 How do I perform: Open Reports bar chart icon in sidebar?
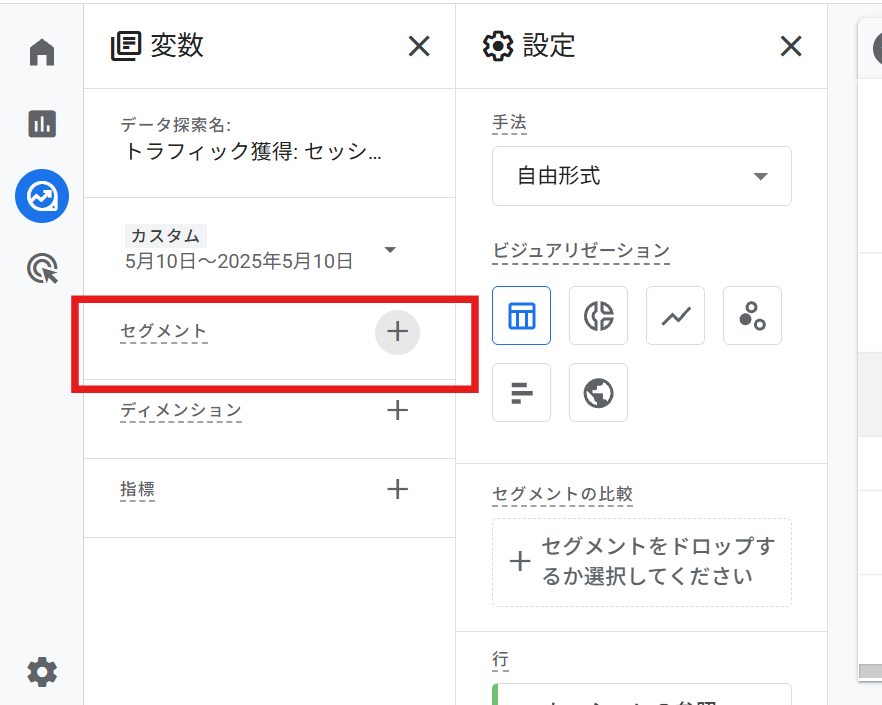(x=42, y=124)
